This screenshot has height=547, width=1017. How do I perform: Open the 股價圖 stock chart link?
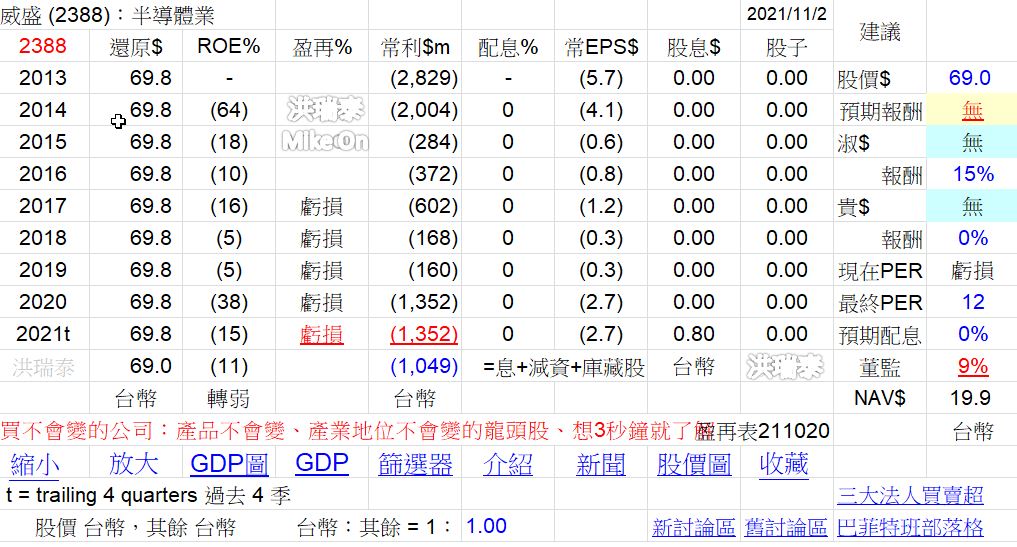tap(694, 464)
